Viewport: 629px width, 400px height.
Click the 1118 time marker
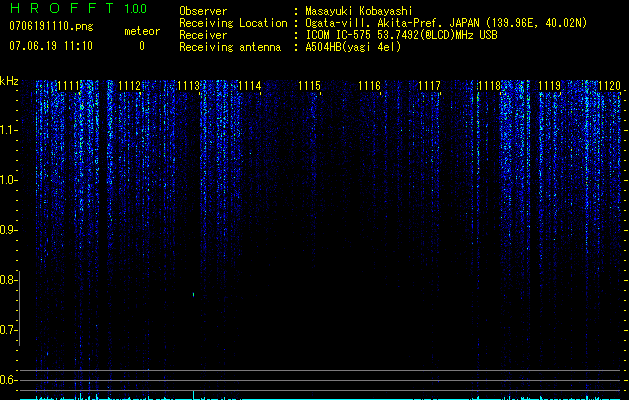tap(489, 86)
